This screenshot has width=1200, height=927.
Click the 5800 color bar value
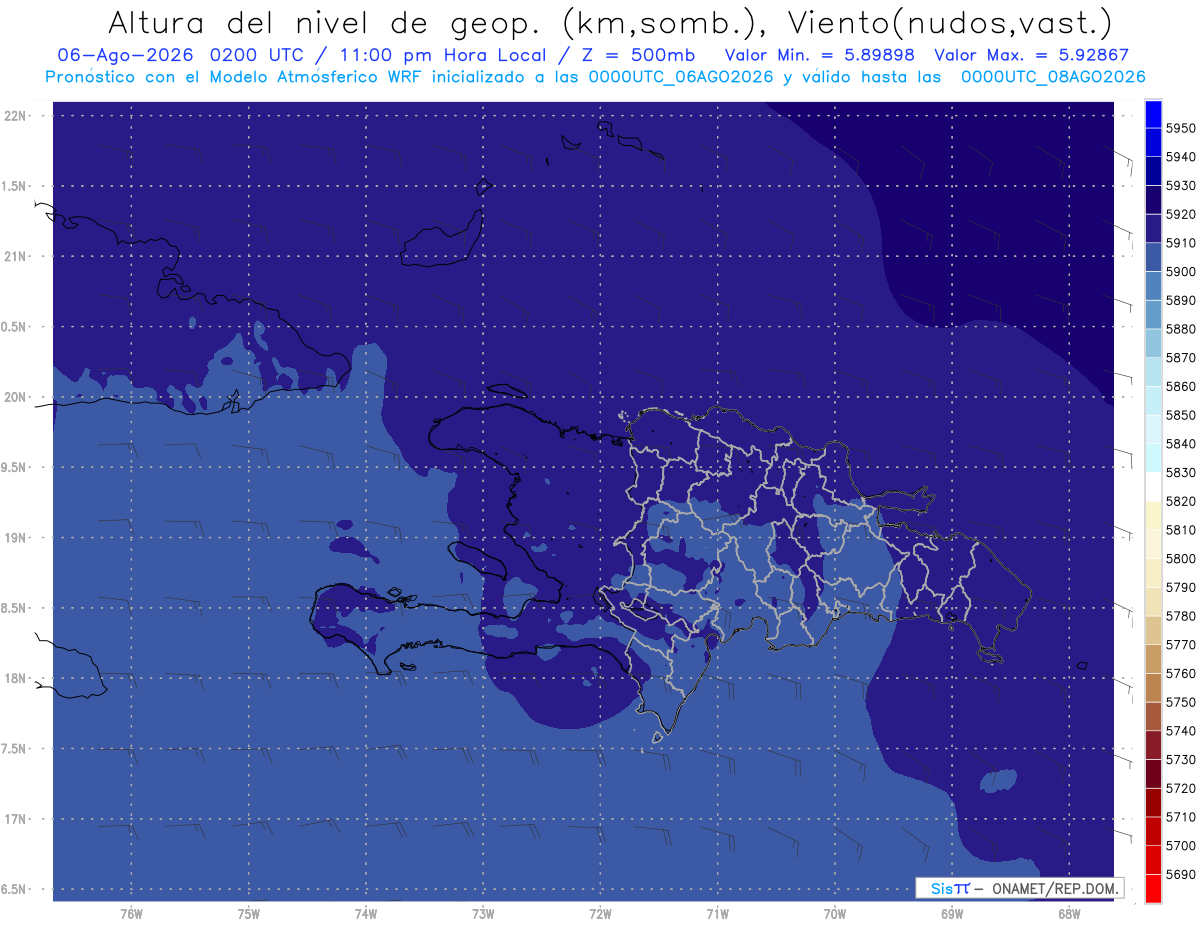(x=1180, y=558)
